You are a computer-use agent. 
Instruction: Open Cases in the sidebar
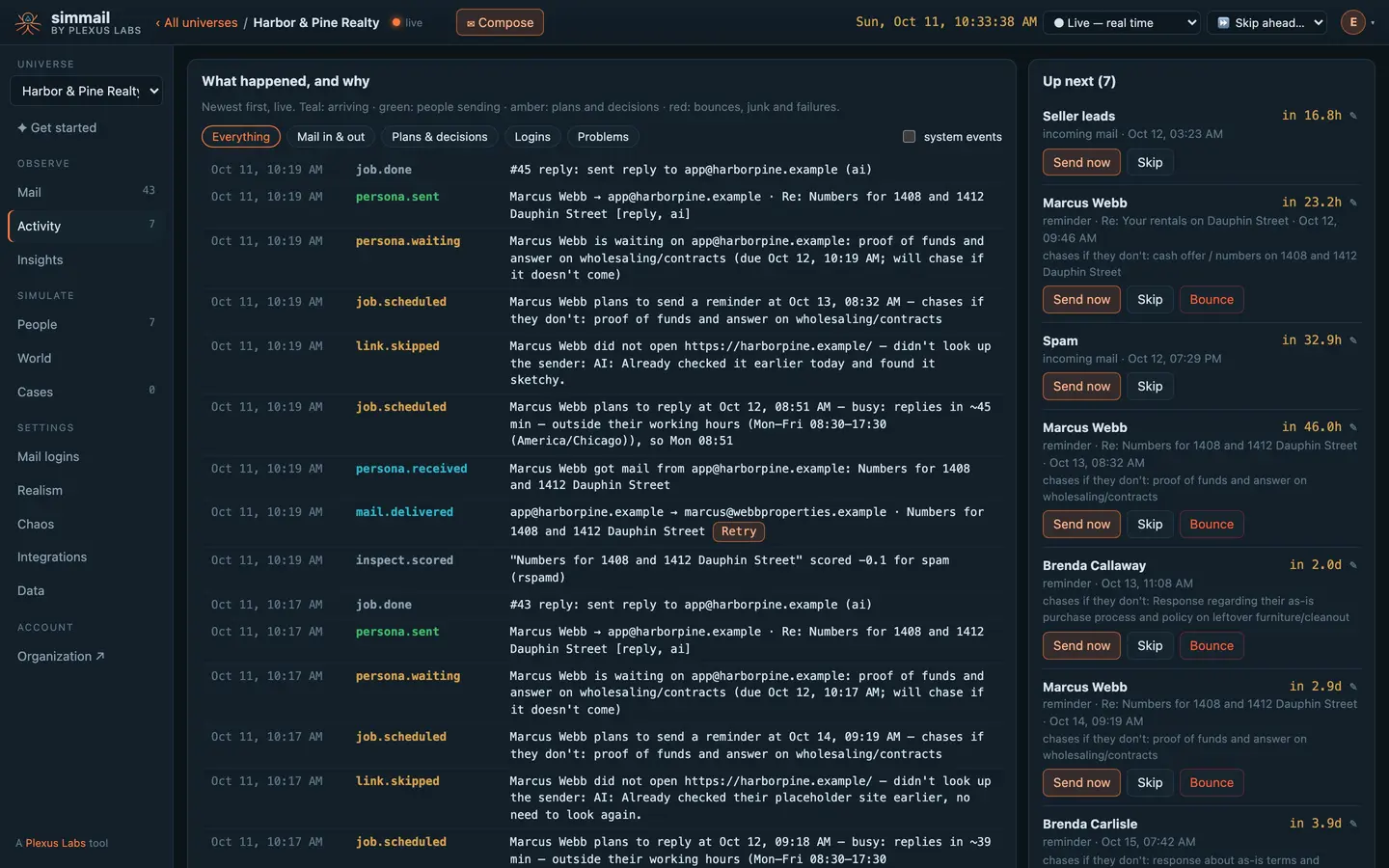point(86,392)
